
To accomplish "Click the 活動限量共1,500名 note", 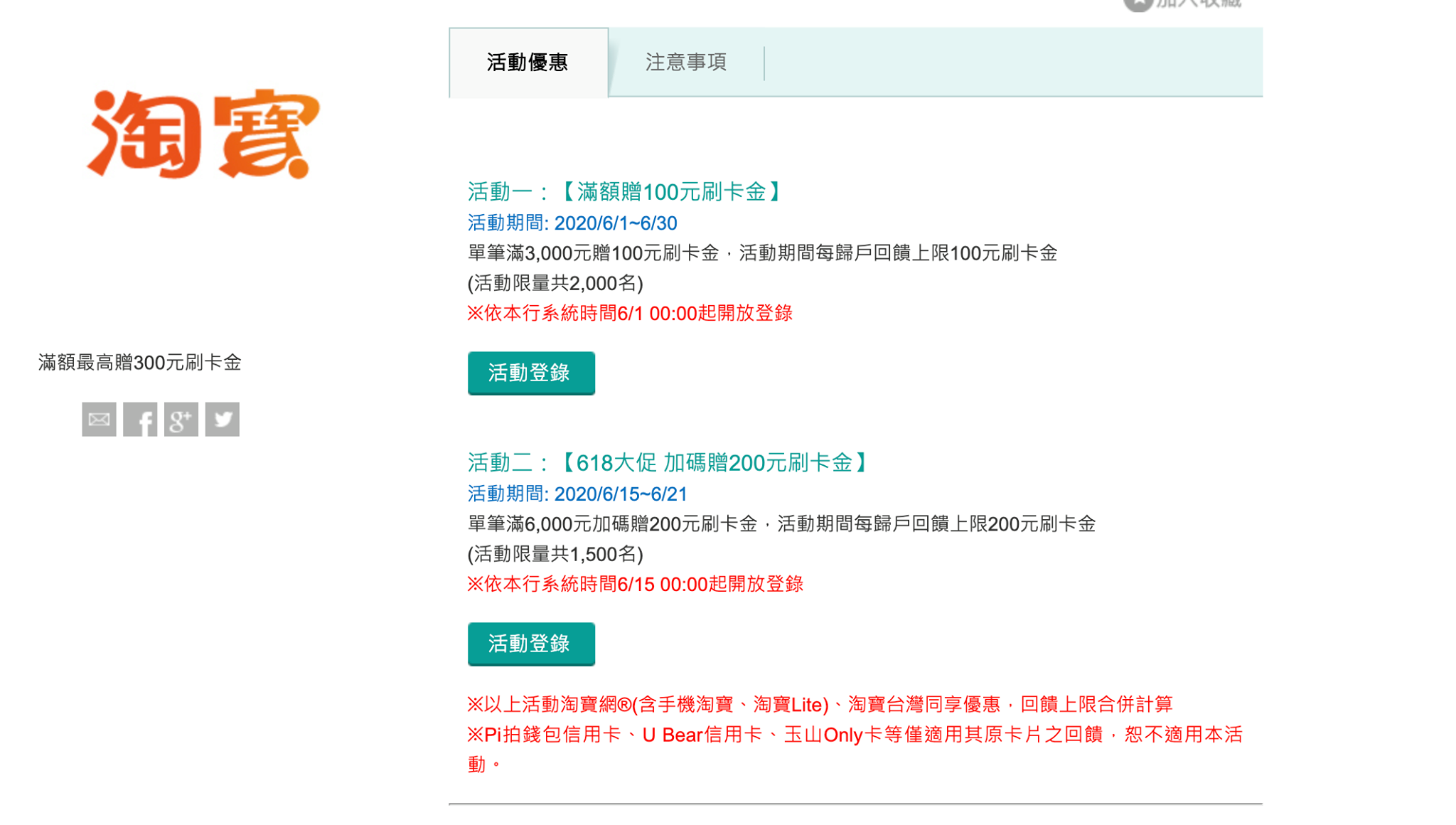I will coord(555,554).
